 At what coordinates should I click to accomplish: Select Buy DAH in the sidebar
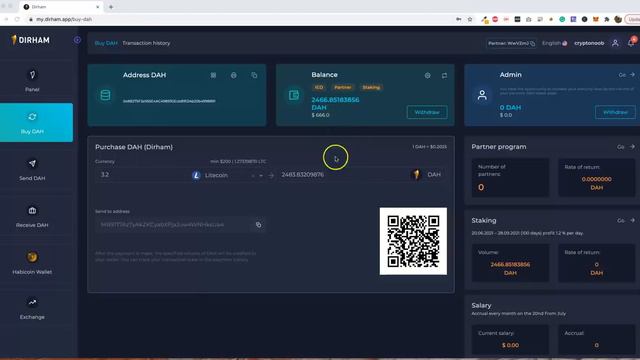pos(32,122)
